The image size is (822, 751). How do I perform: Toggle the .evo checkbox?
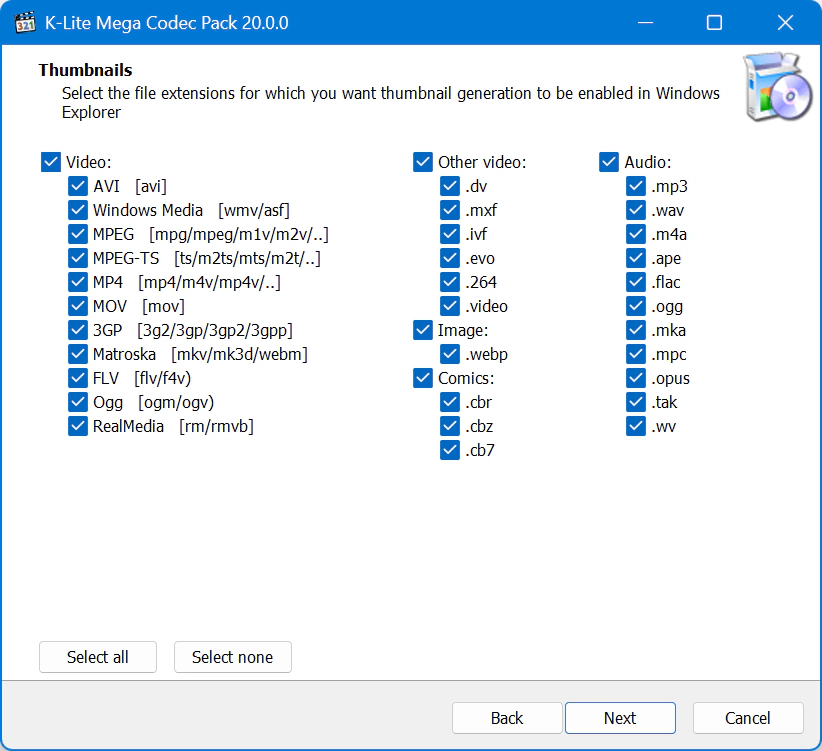pos(450,258)
